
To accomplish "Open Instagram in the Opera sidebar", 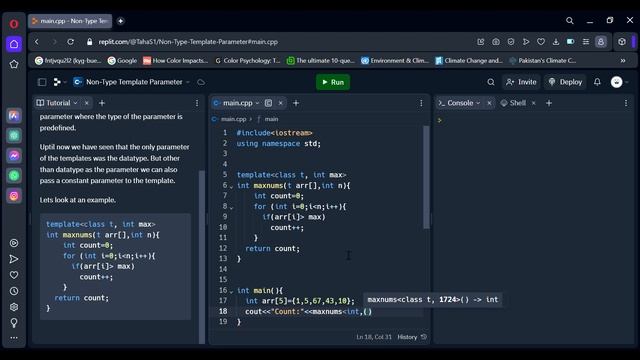I will coord(14,196).
